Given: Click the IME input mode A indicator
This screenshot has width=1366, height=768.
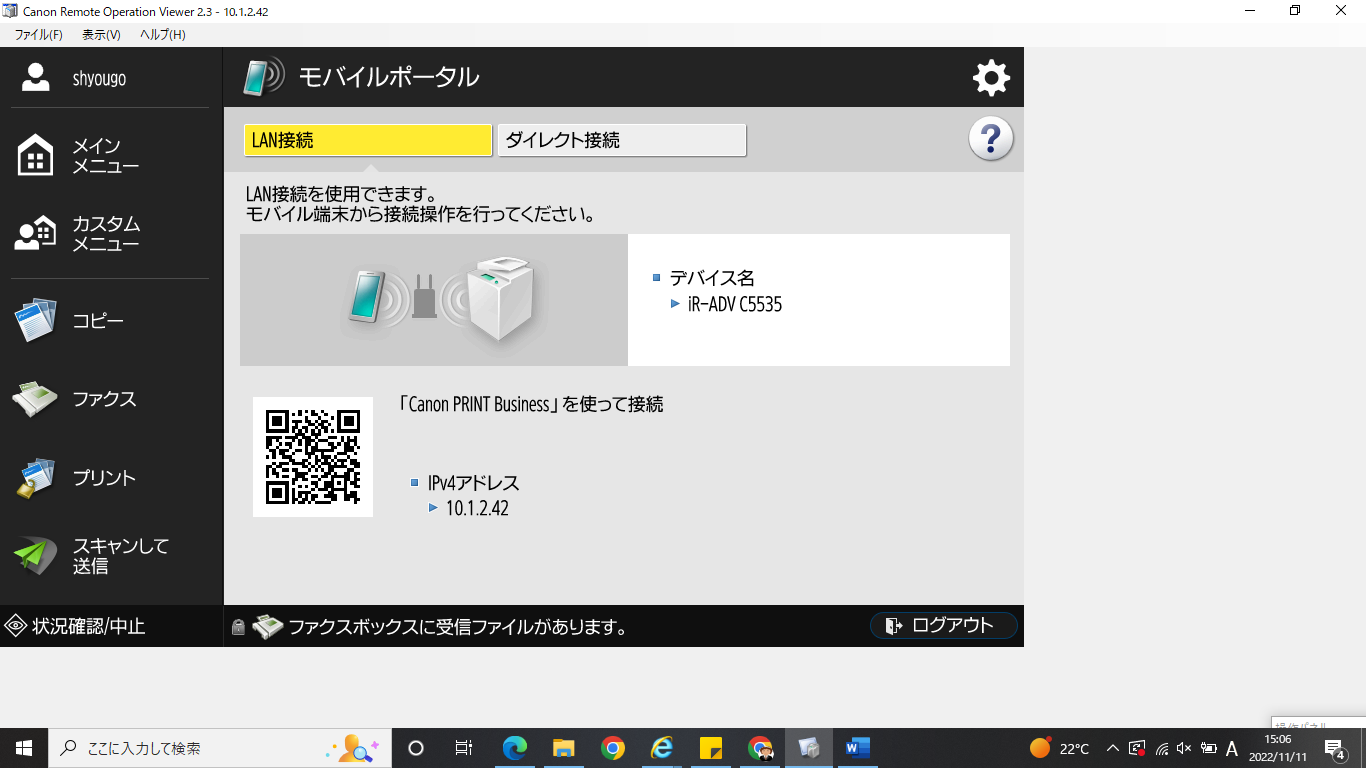Looking at the screenshot, I should (x=1232, y=748).
